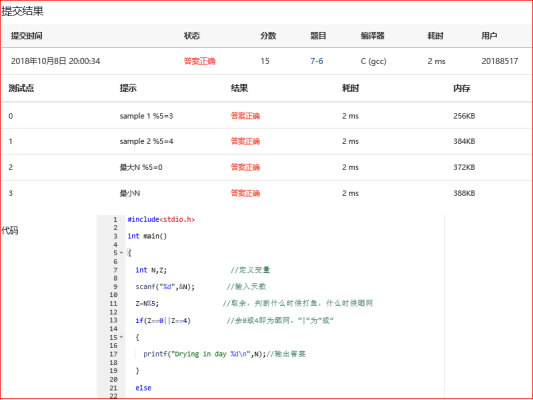Place cursor on int N,Z; declaration
The width and height of the screenshot is (533, 400).
pos(151,270)
